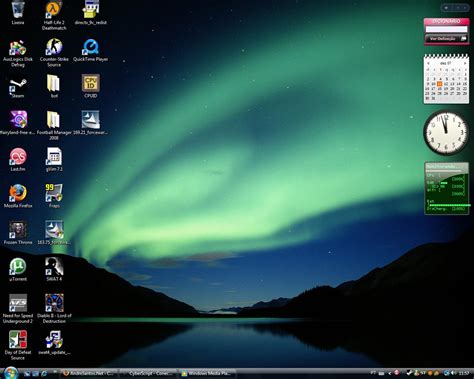Launch SWAT 4 game shortcut
This screenshot has width=474, height=379.
click(x=54, y=269)
